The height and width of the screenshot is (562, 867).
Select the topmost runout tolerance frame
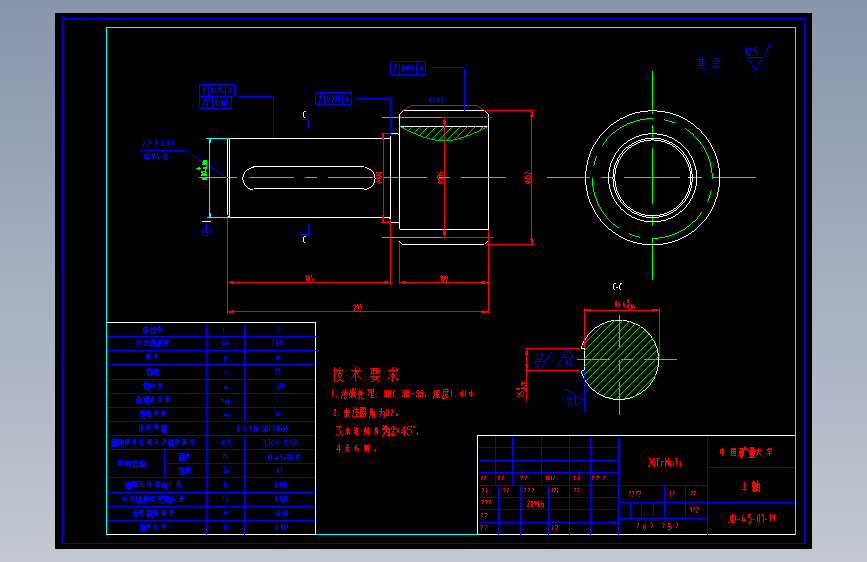coord(408,68)
